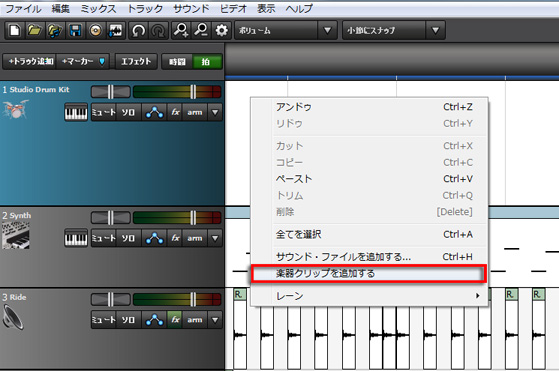
Task: Open fx effects for Studio Drum Kit
Action: pyautogui.click(x=175, y=113)
